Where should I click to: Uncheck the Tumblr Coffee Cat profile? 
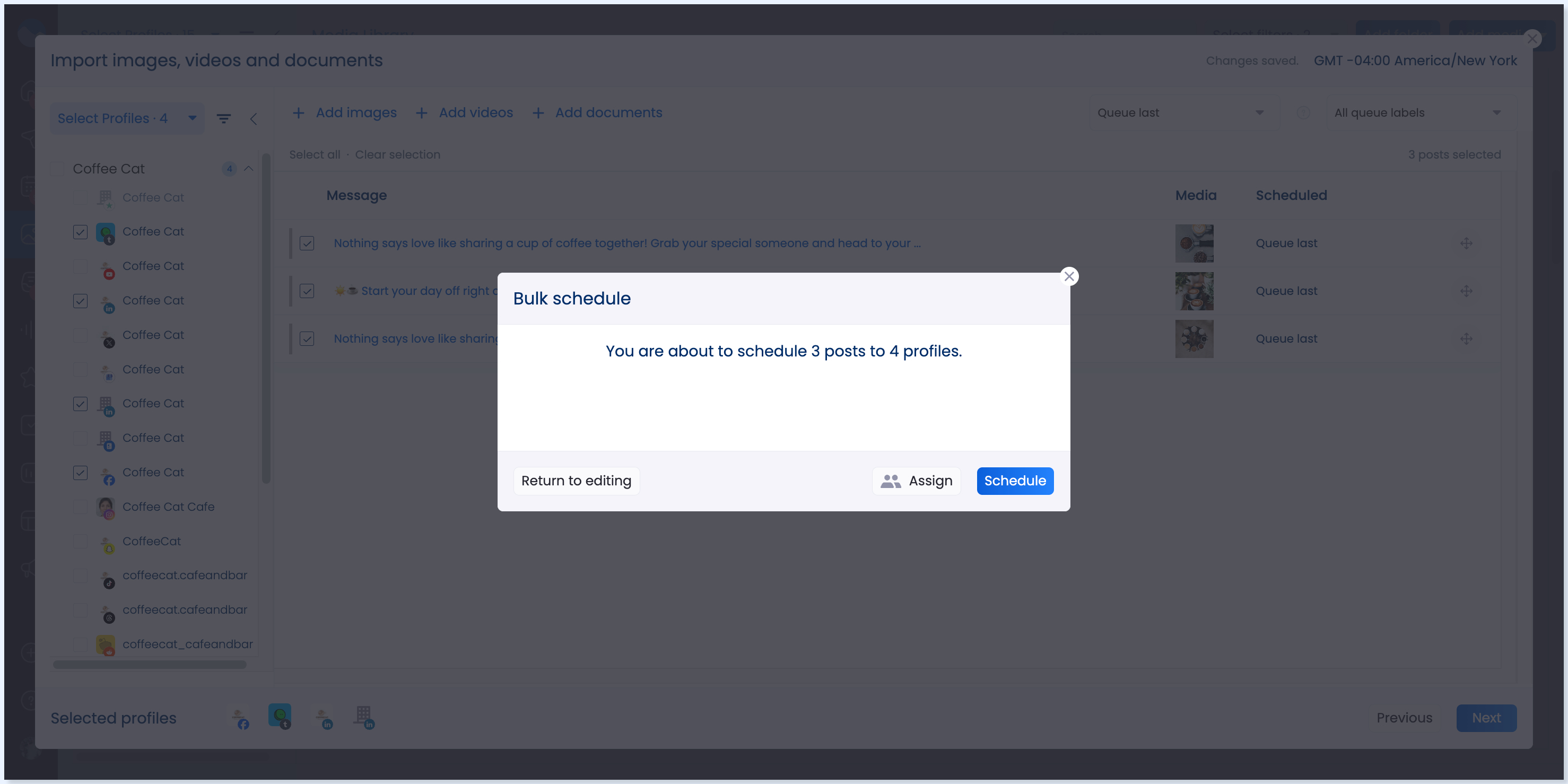pos(80,232)
